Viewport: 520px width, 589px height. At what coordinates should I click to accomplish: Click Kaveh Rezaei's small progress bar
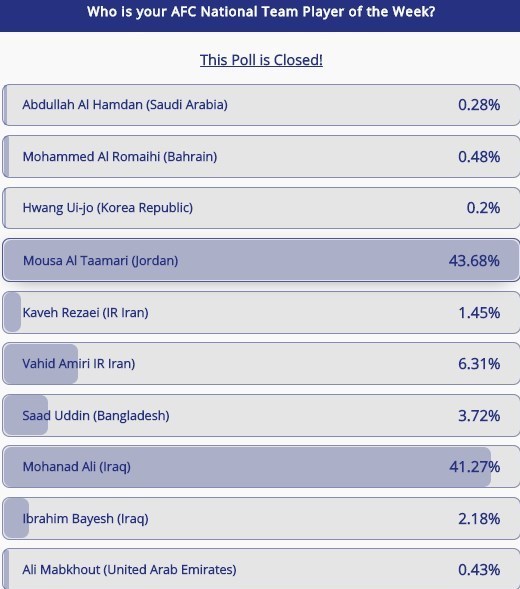(x=12, y=313)
